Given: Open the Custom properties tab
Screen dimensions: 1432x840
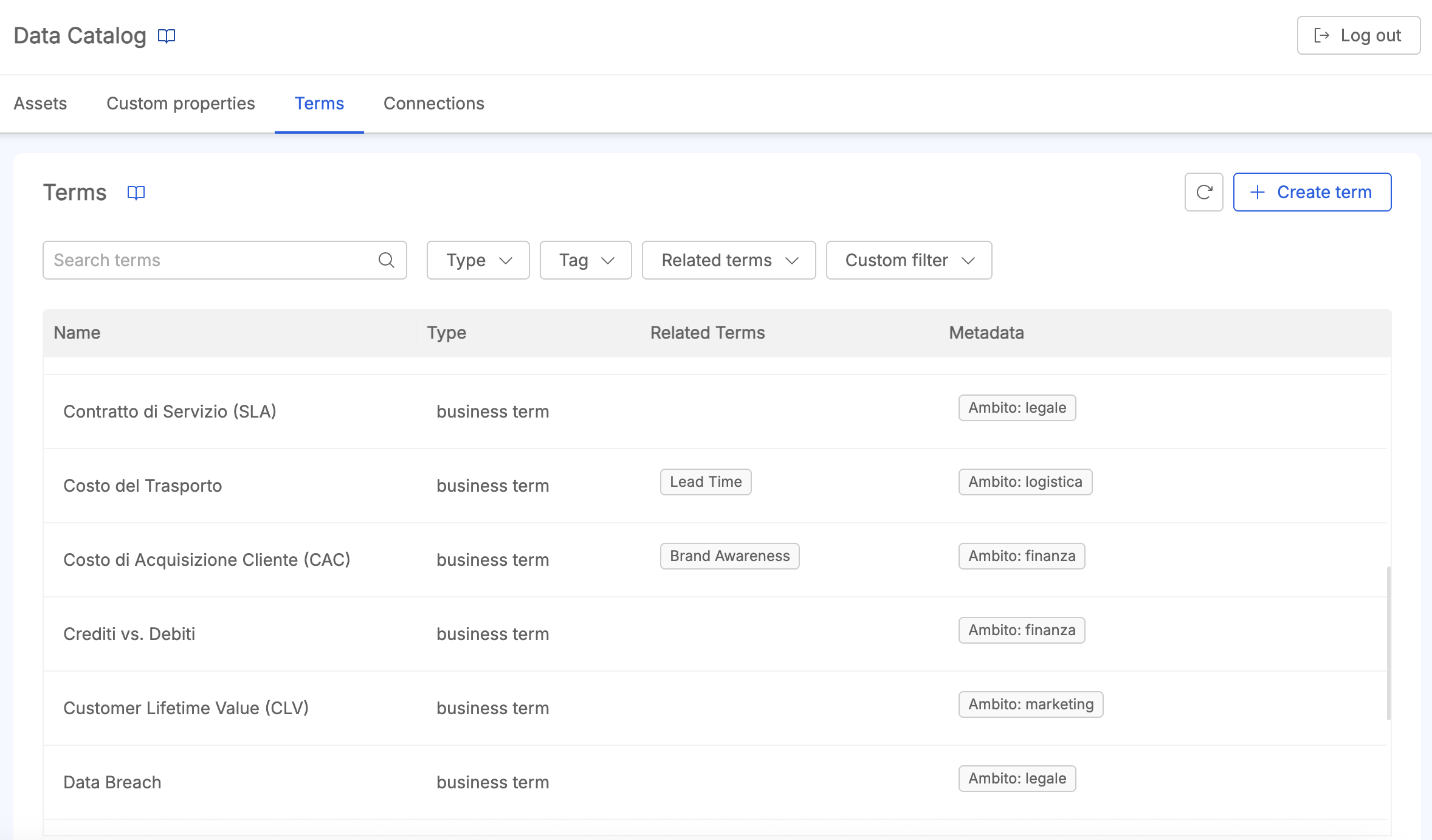Looking at the screenshot, I should pyautogui.click(x=181, y=103).
